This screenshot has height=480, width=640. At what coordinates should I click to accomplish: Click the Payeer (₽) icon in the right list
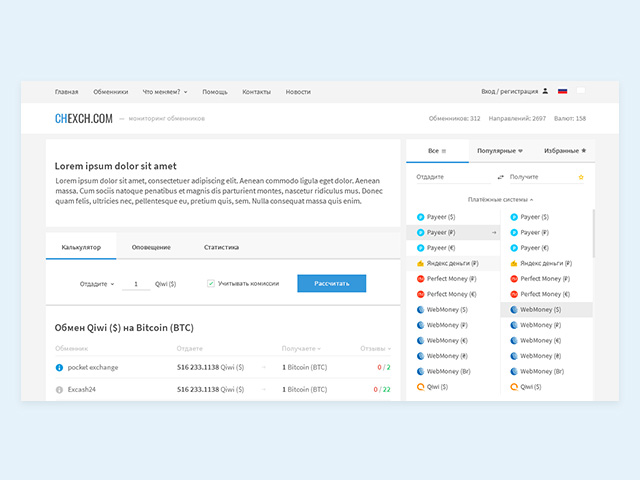pos(514,233)
